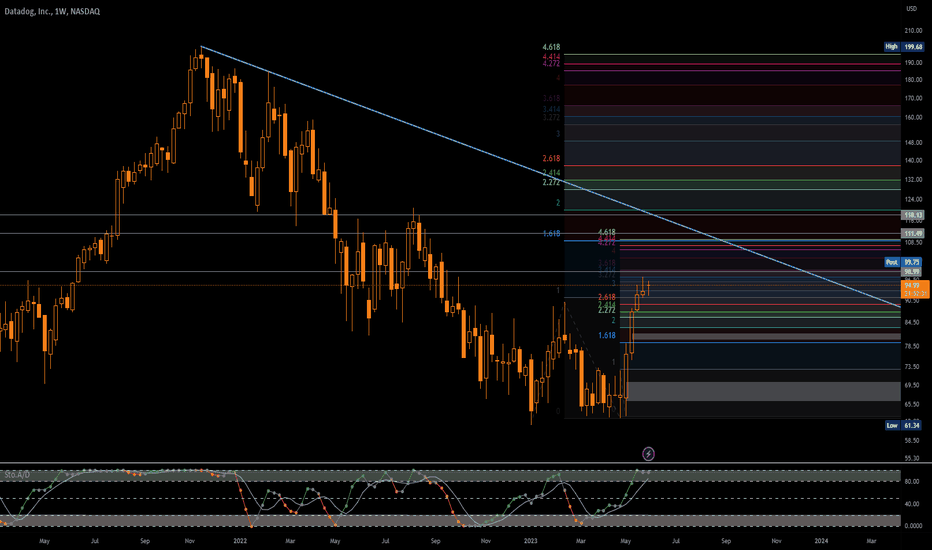Click the green 4.618 Fibonacci label at top
This screenshot has width=932, height=550.
tap(551, 47)
